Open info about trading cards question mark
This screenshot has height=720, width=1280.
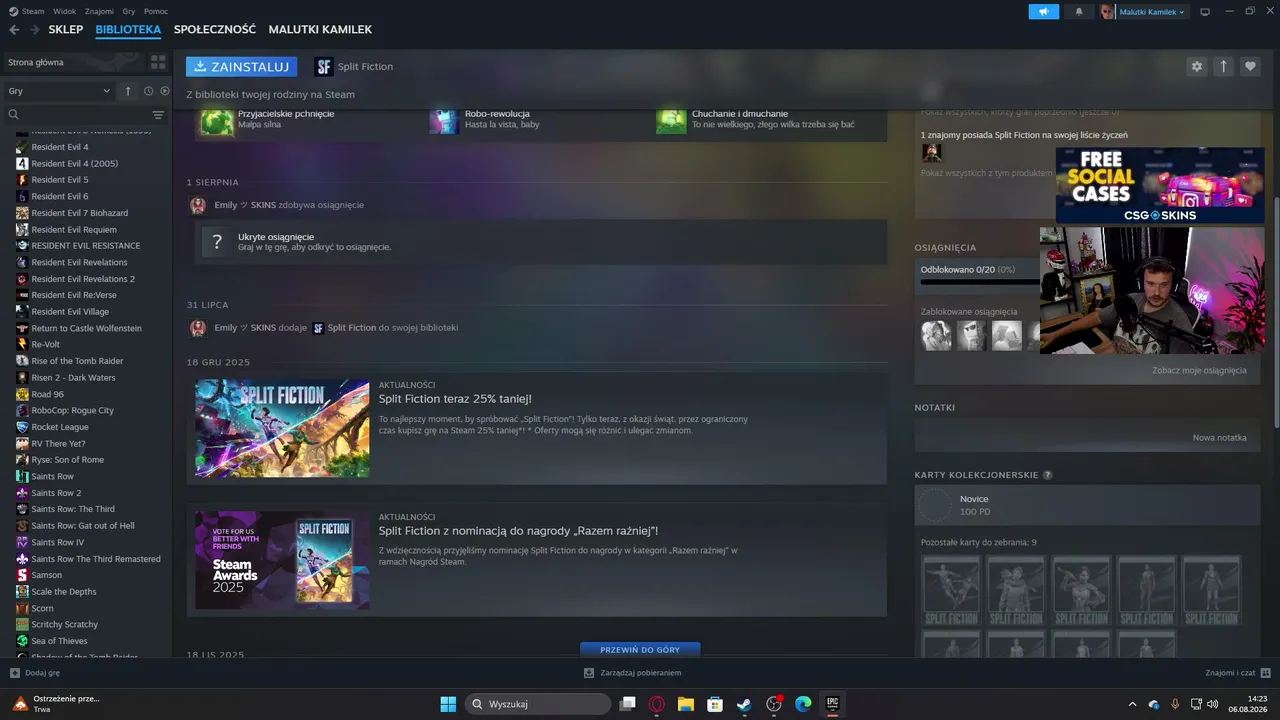[x=1047, y=475]
